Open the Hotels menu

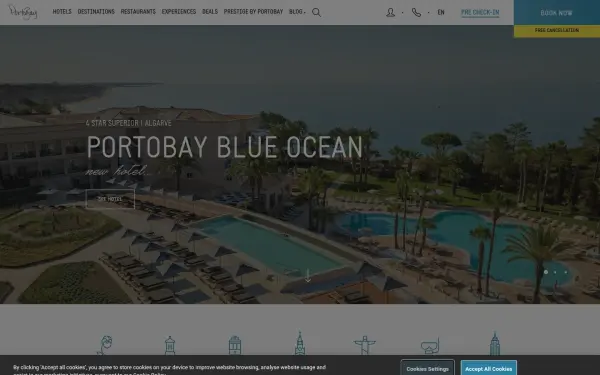62,12
